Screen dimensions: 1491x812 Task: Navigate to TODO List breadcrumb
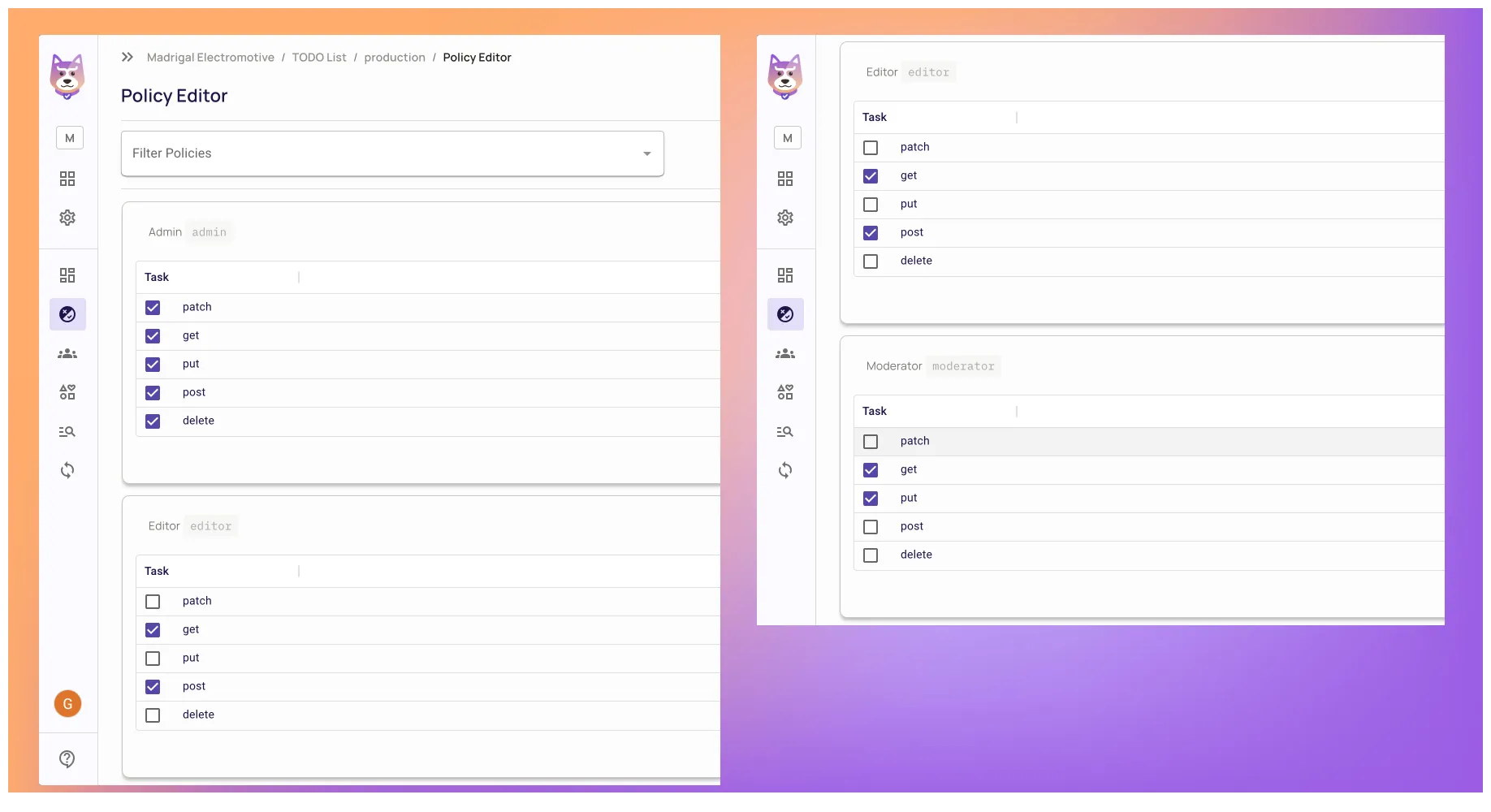point(319,57)
